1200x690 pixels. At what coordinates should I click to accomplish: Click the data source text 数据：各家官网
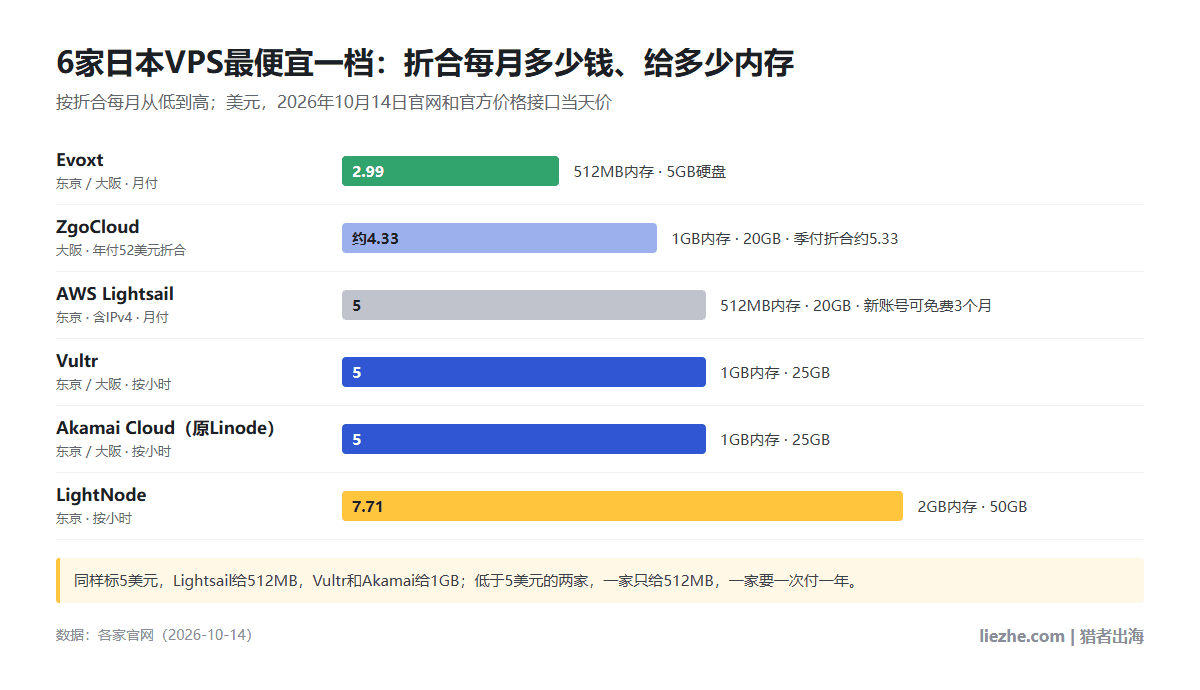154,635
